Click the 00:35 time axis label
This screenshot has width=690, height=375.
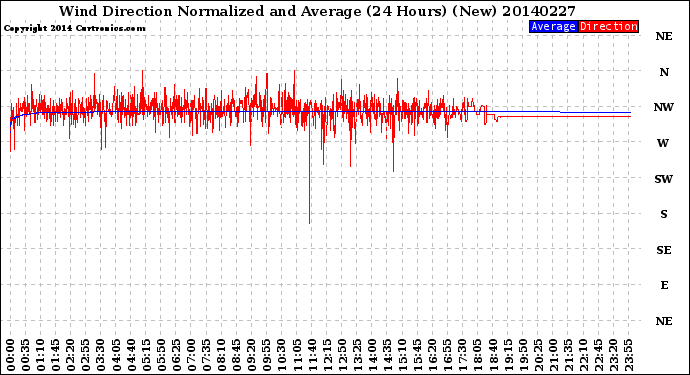26,355
